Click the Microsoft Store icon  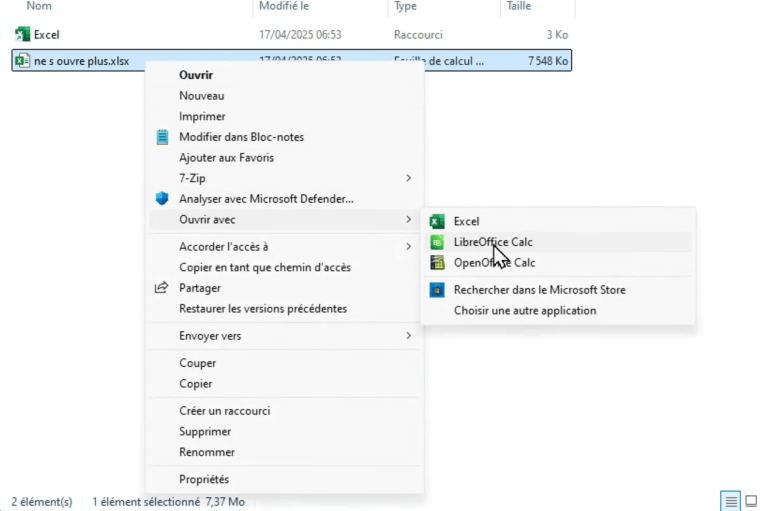pos(437,290)
